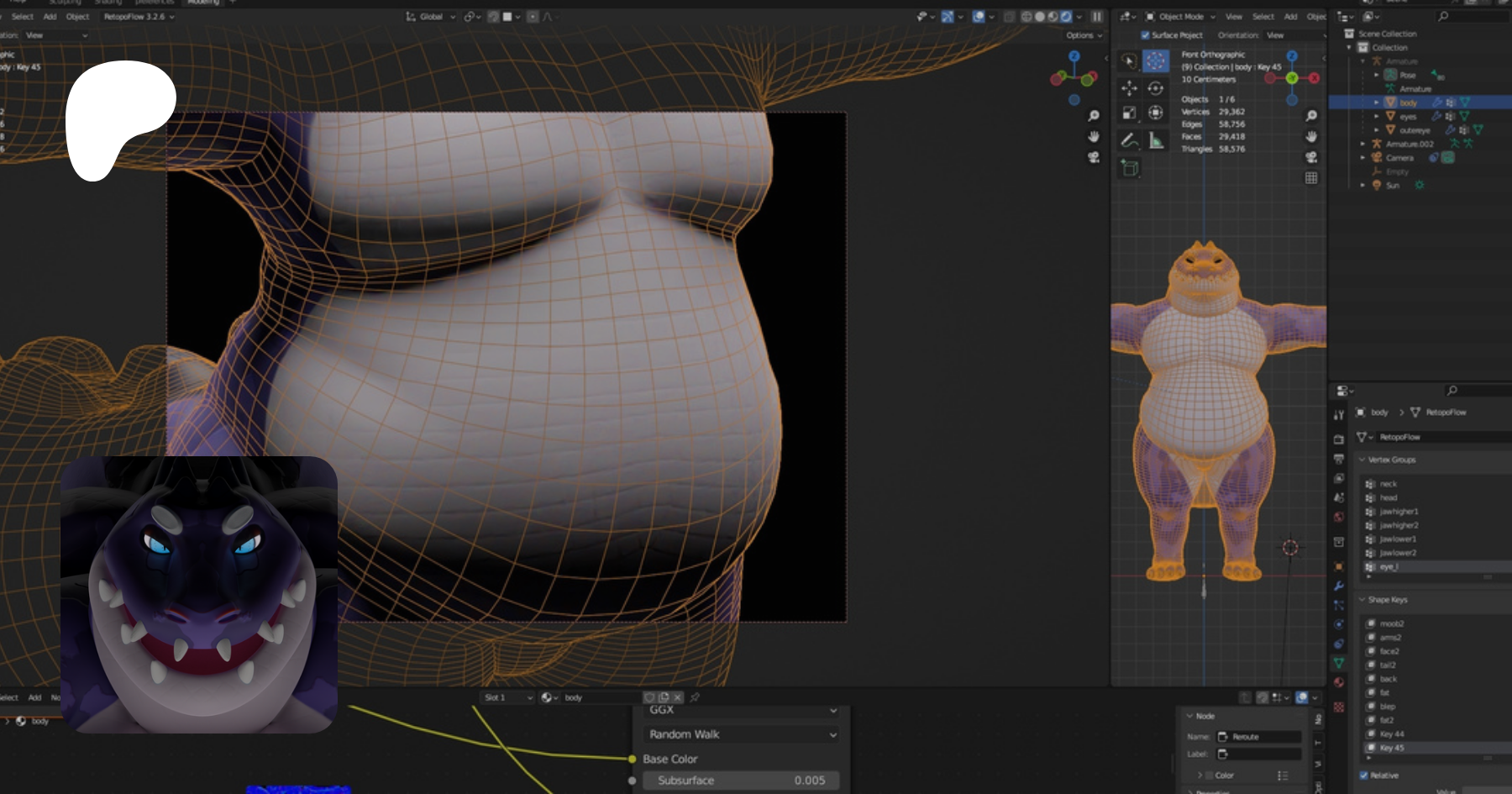Viewport: 1512px width, 794px height.
Task: Open the RetopoFlow 3.2.6 menu
Action: tap(139, 17)
